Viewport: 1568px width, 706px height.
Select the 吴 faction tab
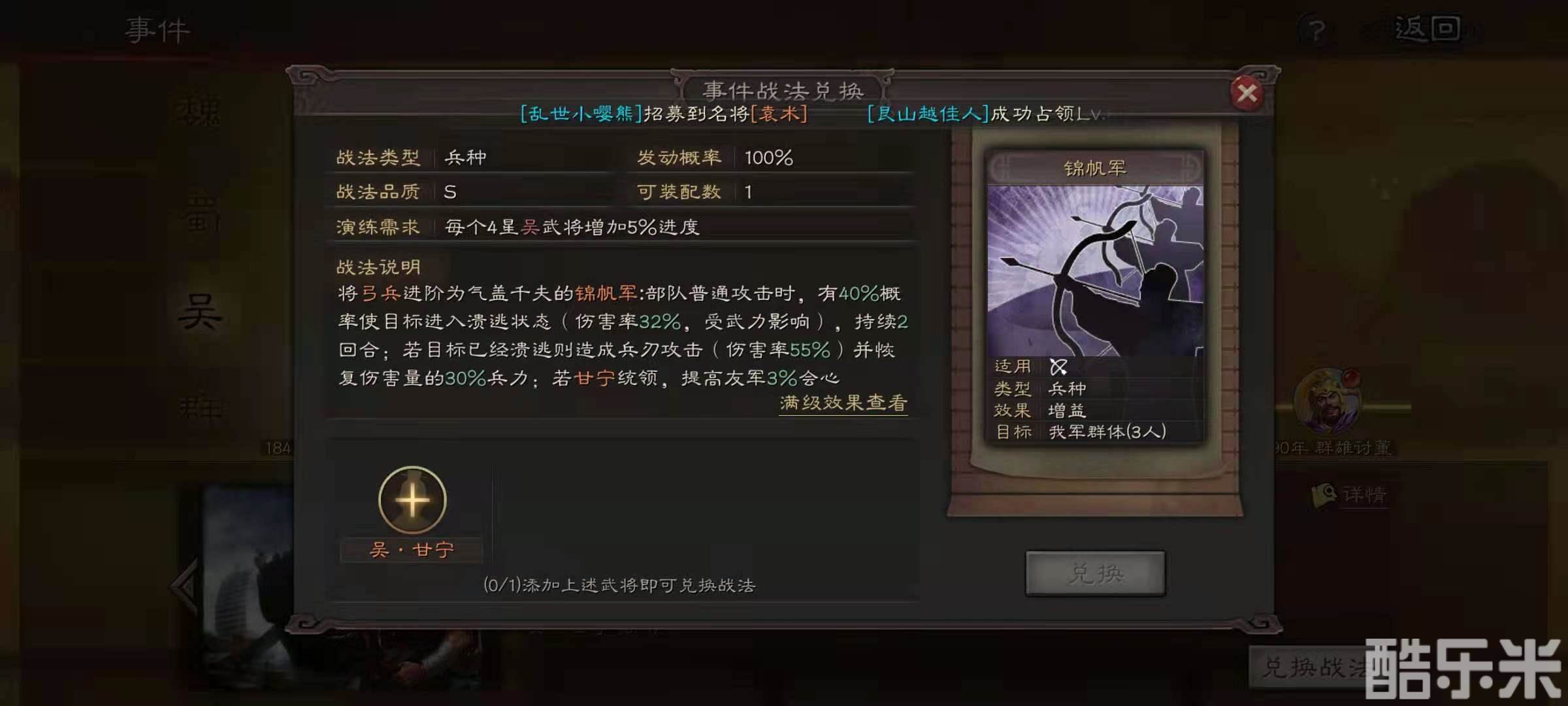(x=200, y=312)
